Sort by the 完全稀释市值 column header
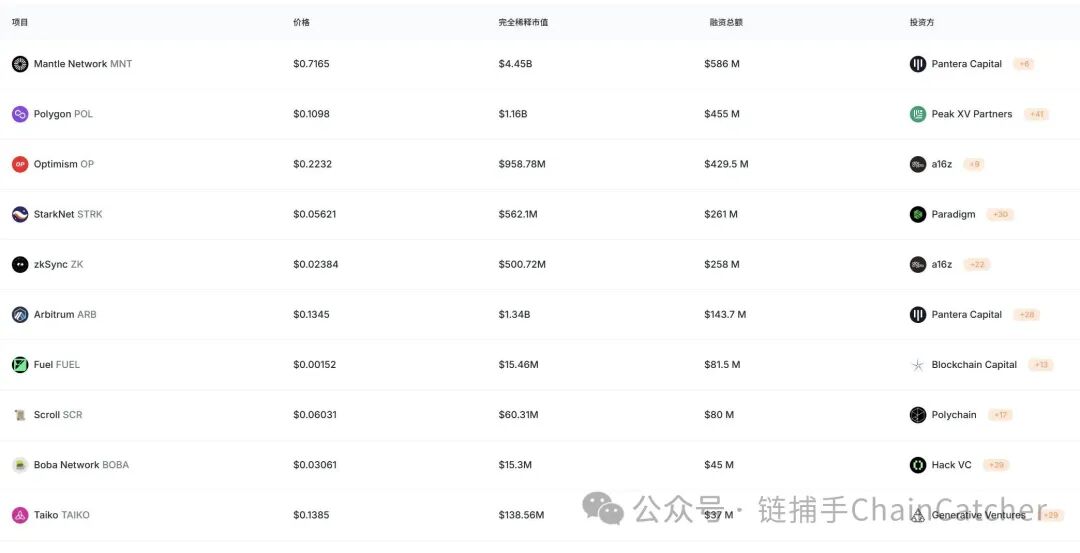Screen dimensions: 1080x553 click(x=523, y=22)
